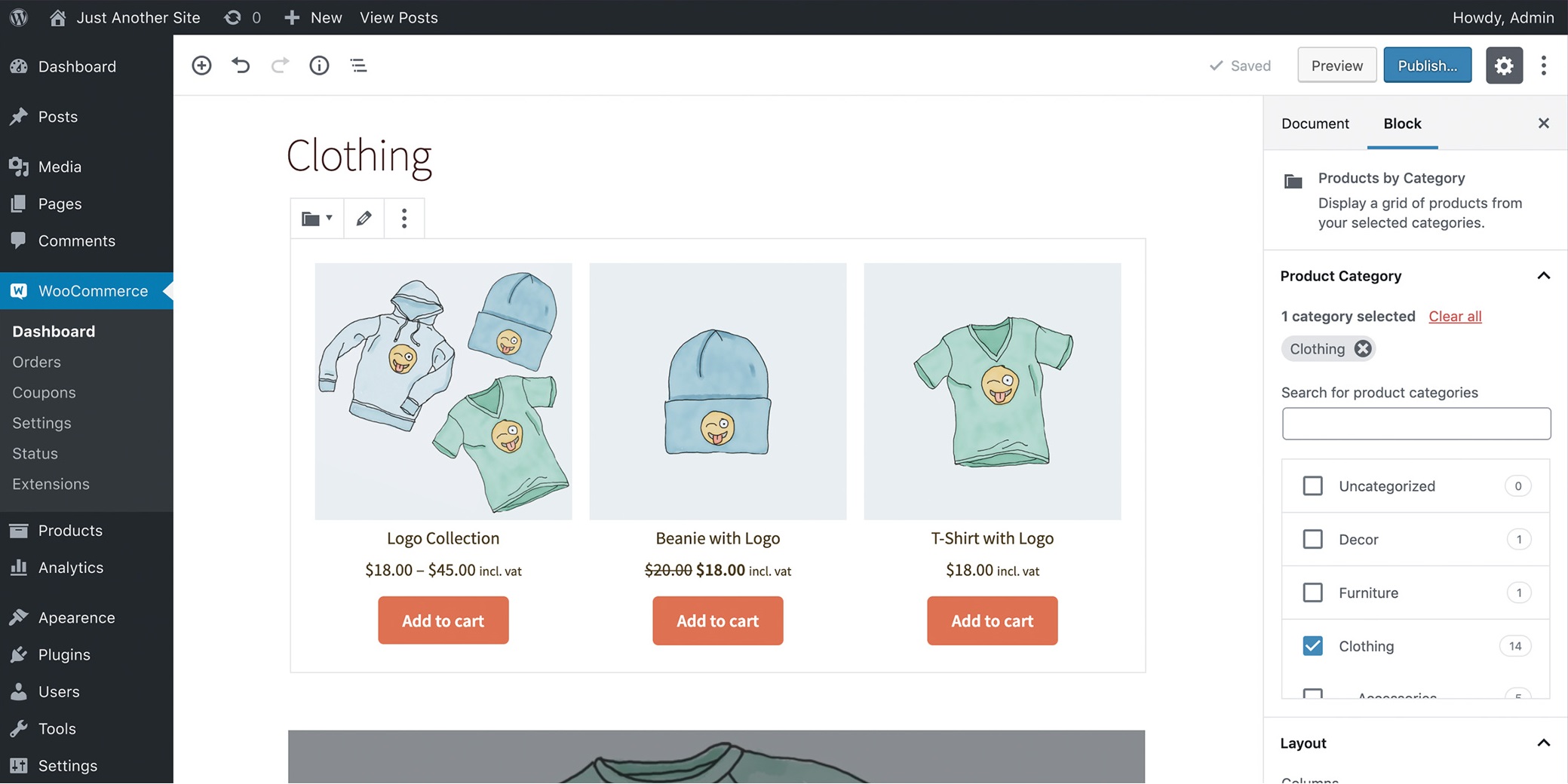
Task: Click the Clear all link
Action: (x=1454, y=317)
